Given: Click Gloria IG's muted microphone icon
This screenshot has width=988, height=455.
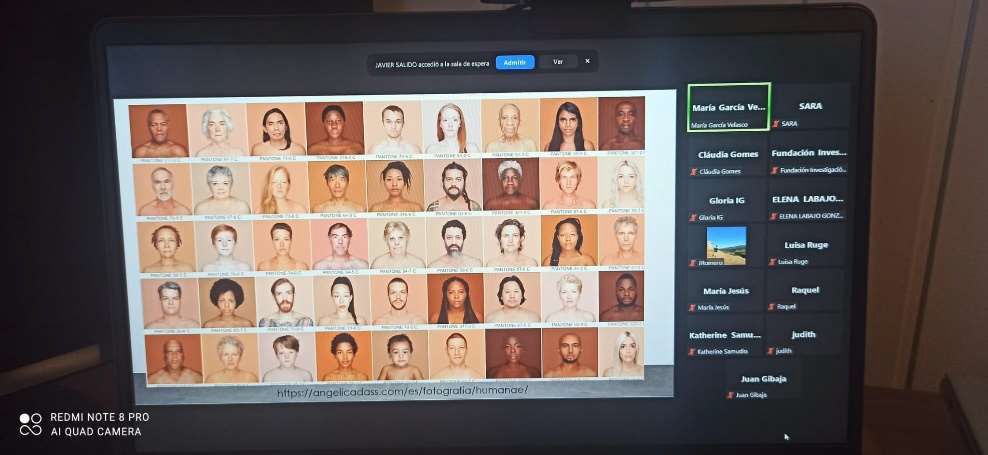Looking at the screenshot, I should (693, 217).
